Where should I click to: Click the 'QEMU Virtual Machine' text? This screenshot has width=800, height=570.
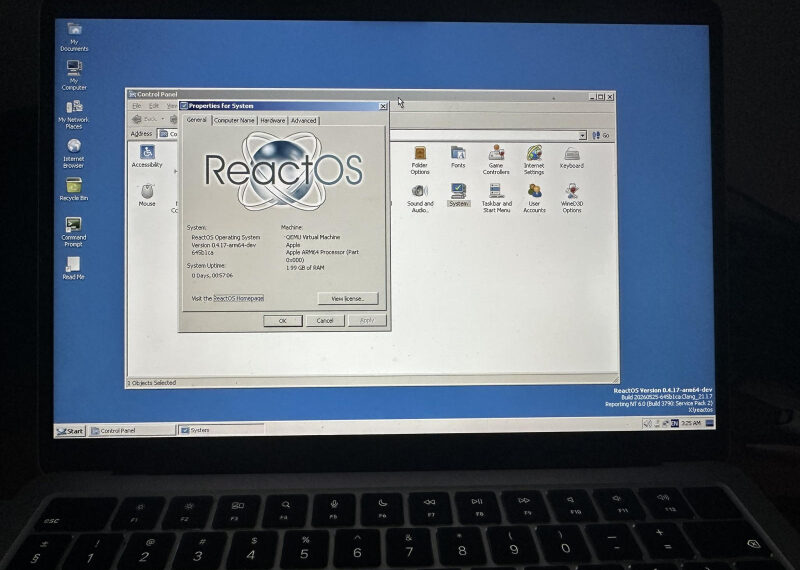click(313, 237)
